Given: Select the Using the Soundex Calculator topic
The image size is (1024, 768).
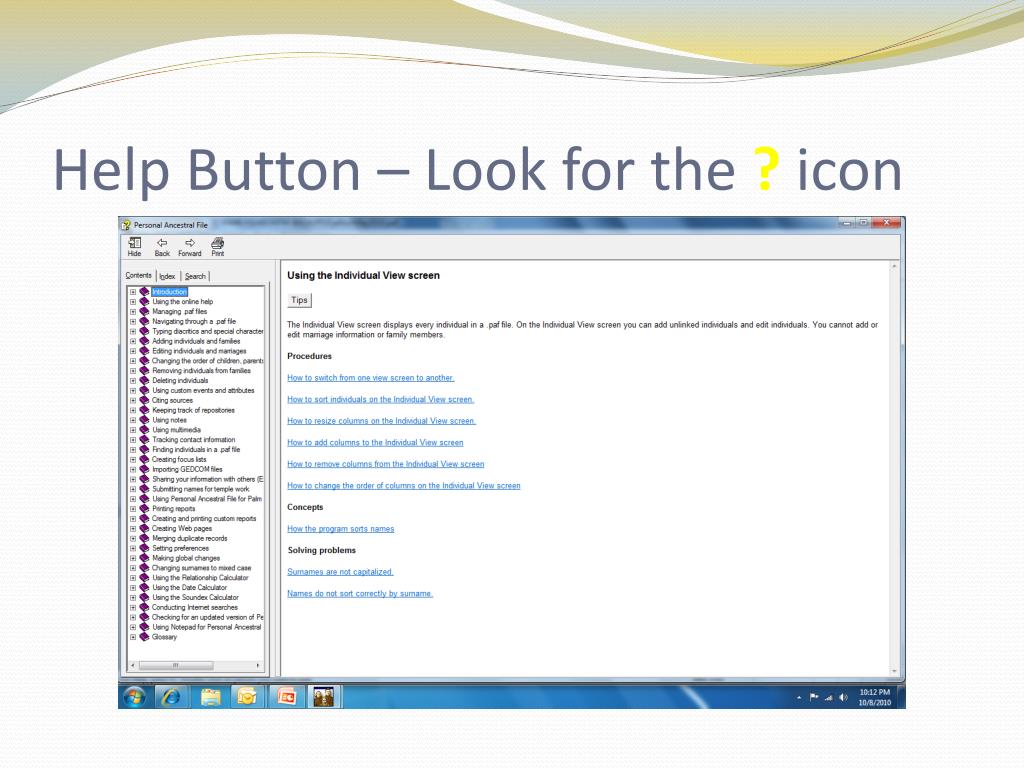Looking at the screenshot, I should click(195, 597).
